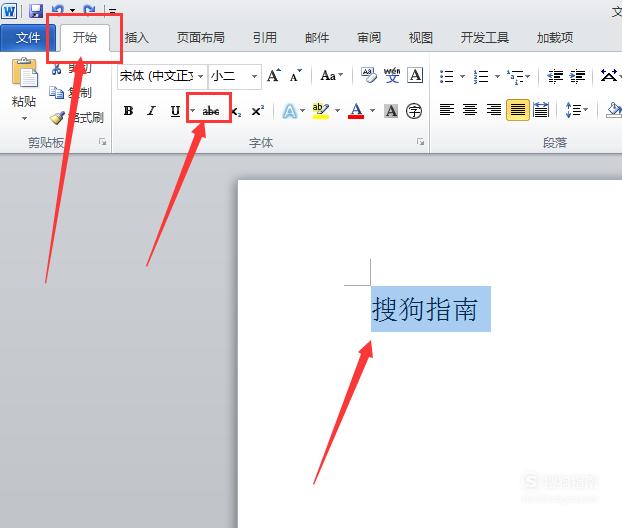Viewport: 622px width, 528px height.
Task: Click the Clear Formatting icon
Action: point(369,75)
